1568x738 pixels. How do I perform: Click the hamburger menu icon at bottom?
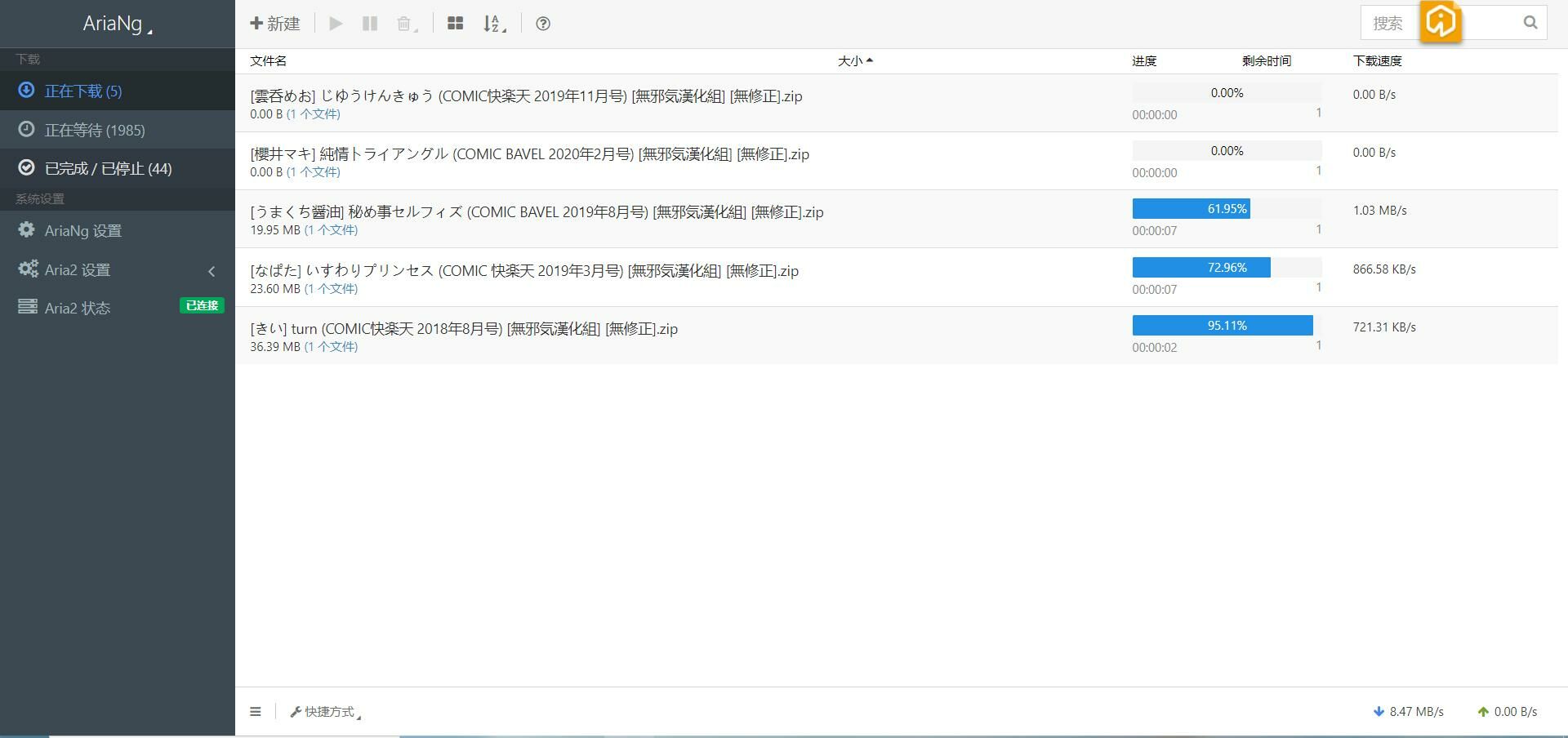(256, 712)
